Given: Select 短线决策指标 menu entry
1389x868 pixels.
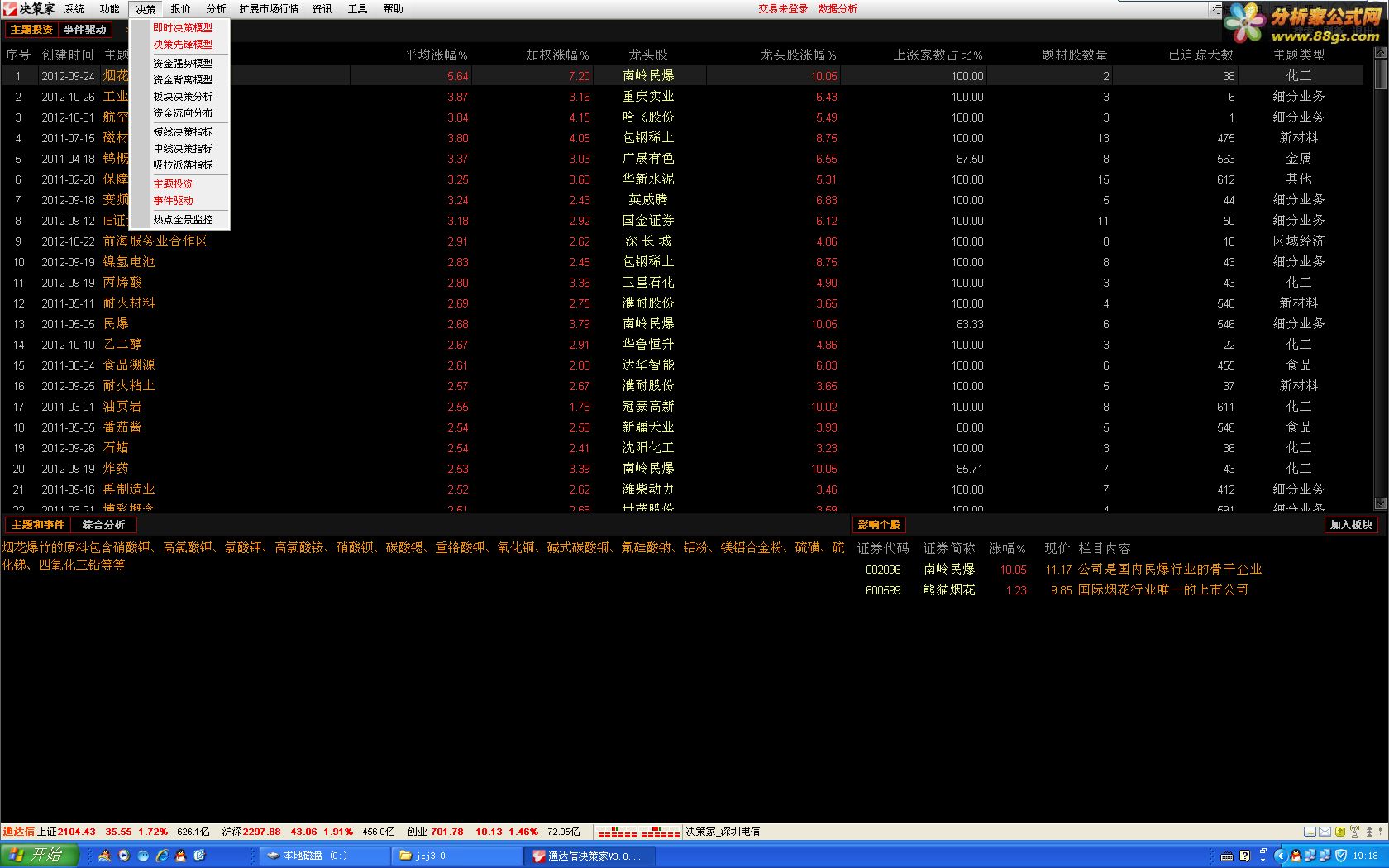Looking at the screenshot, I should pyautogui.click(x=180, y=132).
